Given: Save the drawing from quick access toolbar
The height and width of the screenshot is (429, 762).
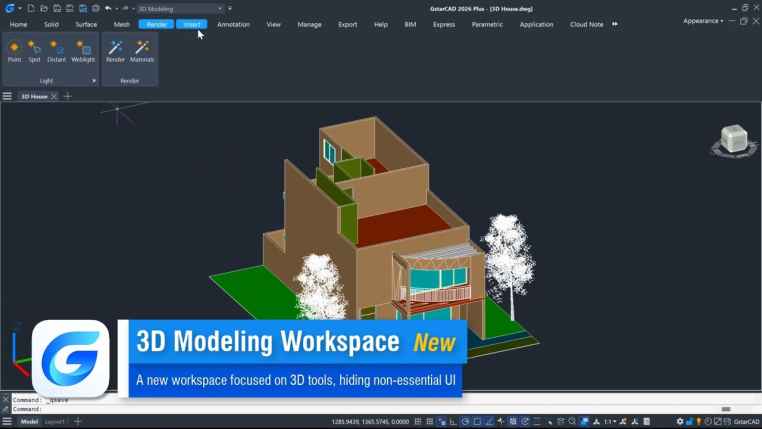Looking at the screenshot, I should 57,8.
